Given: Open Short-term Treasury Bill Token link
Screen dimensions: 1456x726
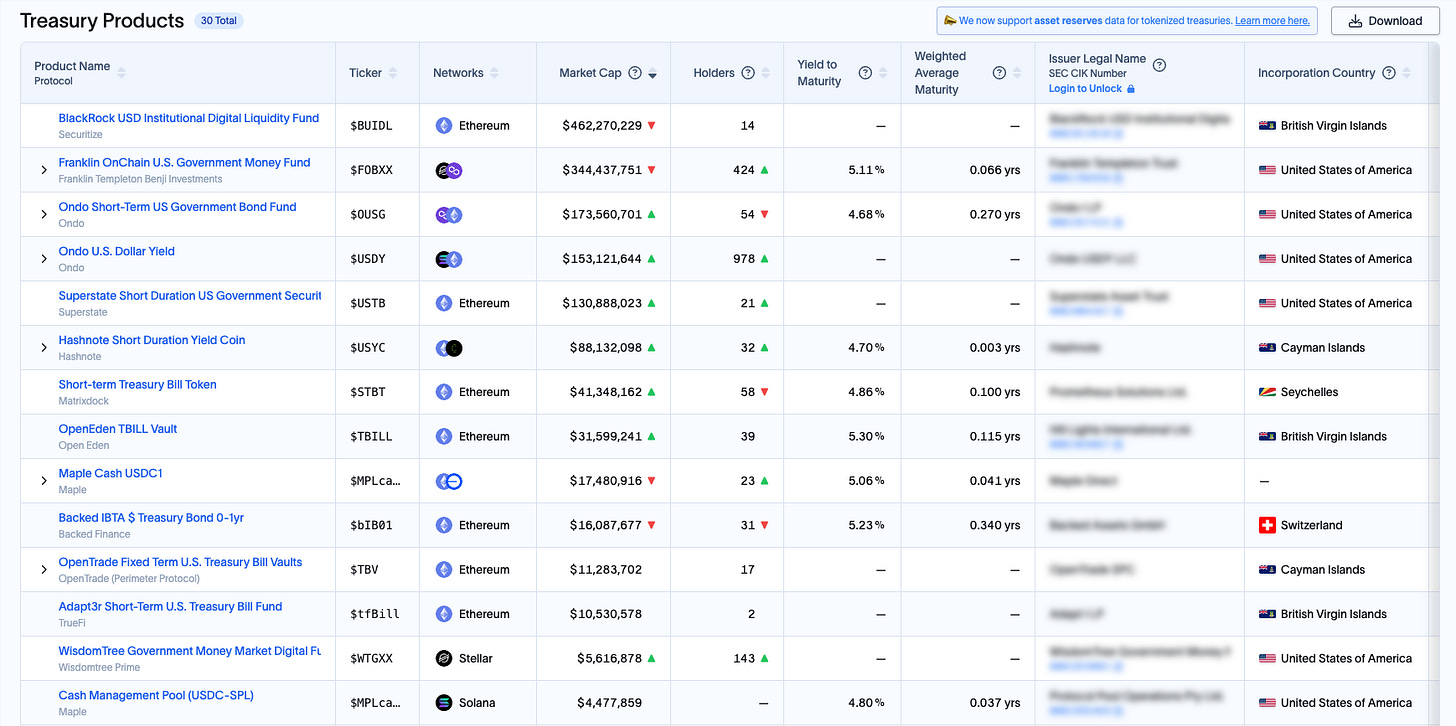Looking at the screenshot, I should point(137,385).
